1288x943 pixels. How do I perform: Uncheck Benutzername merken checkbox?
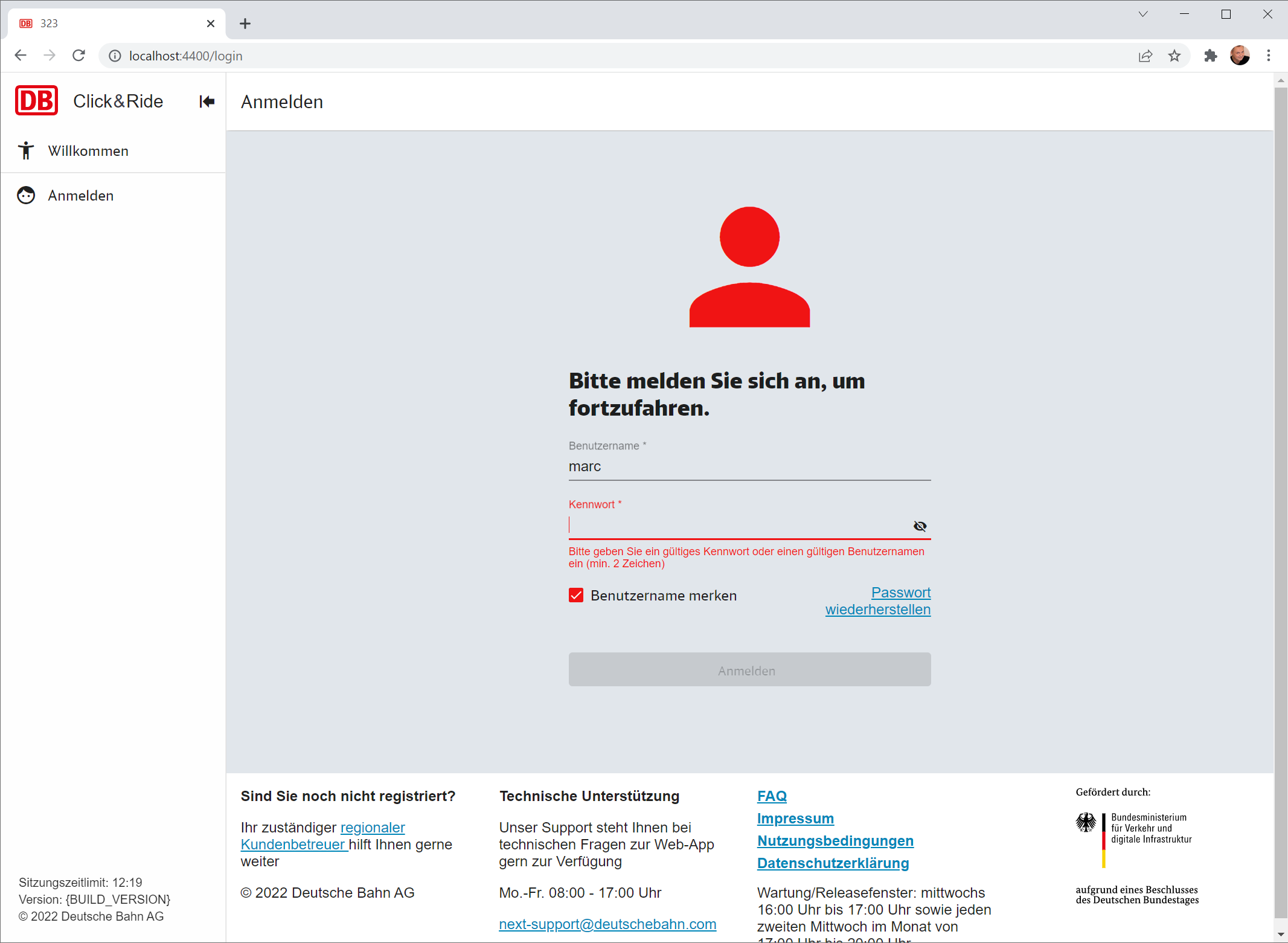[x=576, y=595]
